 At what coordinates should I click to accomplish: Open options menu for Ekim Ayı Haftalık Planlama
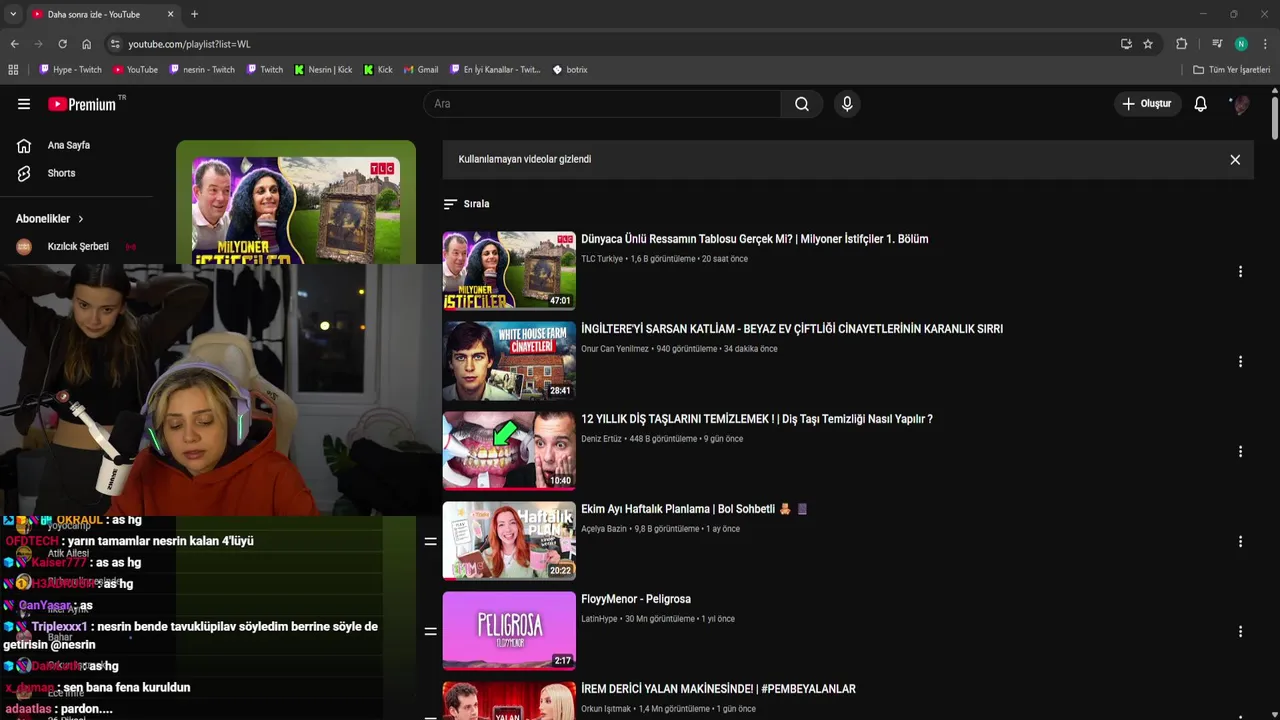(x=1240, y=542)
